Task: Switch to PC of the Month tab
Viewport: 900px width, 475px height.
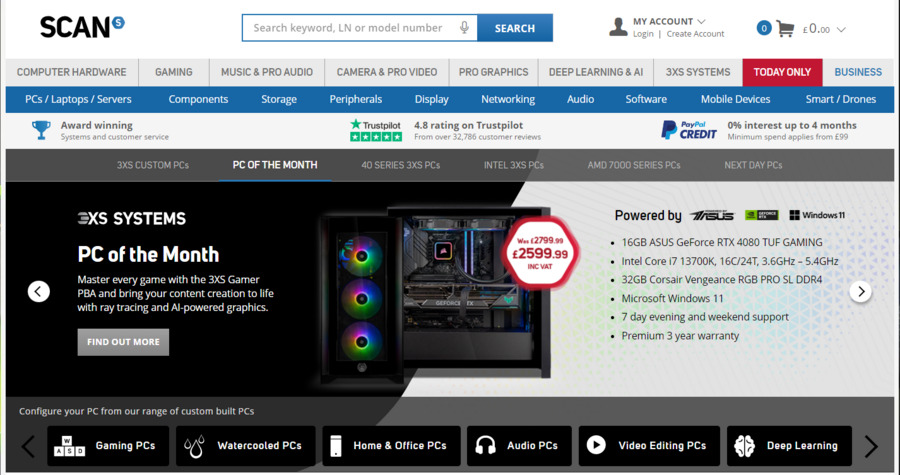Action: [x=275, y=165]
